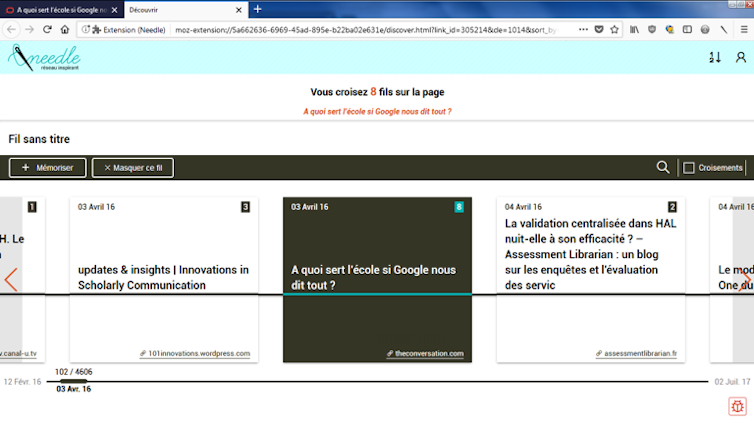Open the sort order icon

tap(714, 57)
